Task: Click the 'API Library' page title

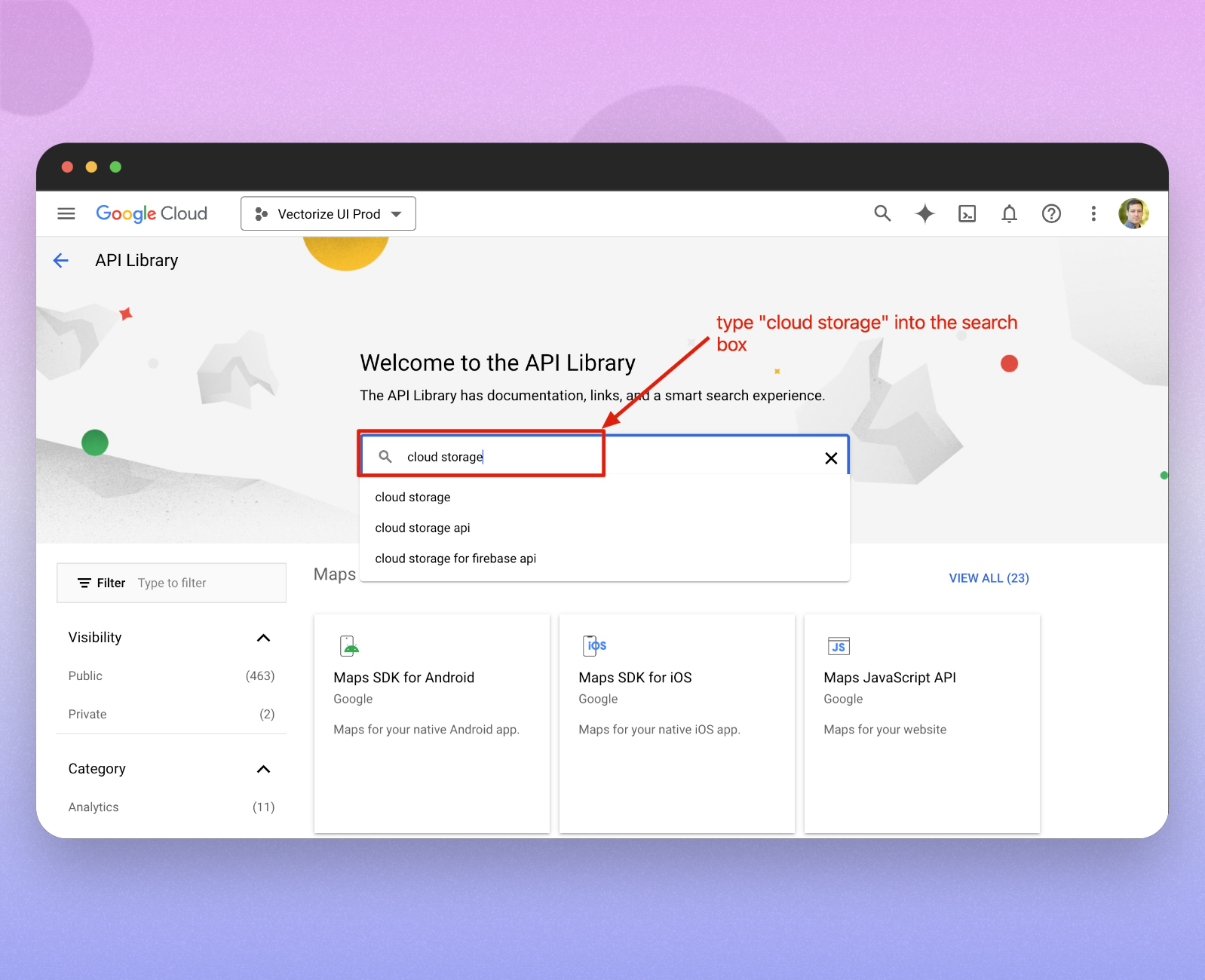Action: [136, 261]
